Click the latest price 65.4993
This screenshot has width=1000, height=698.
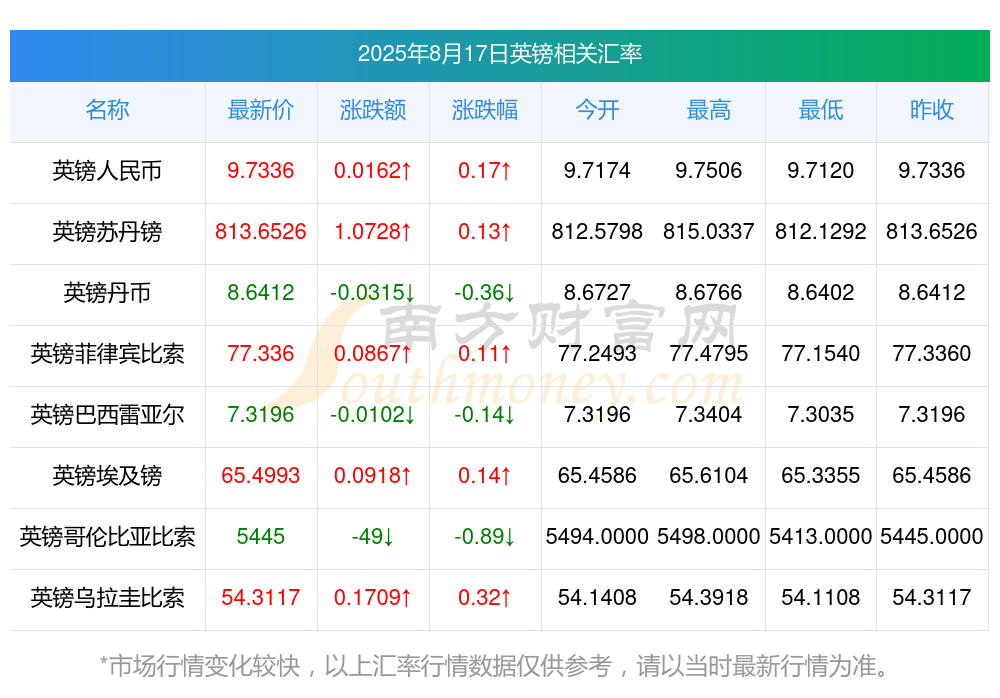pyautogui.click(x=260, y=475)
